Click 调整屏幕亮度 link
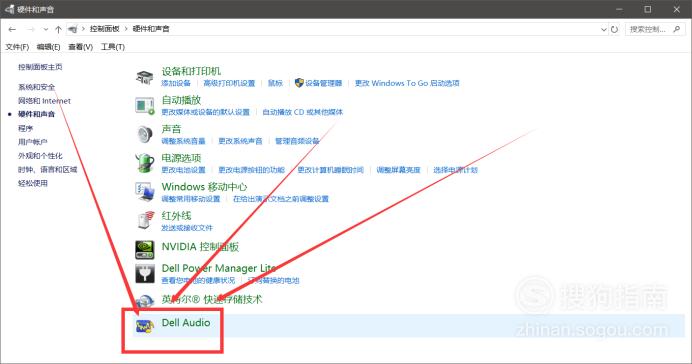The image size is (692, 364). 399,170
